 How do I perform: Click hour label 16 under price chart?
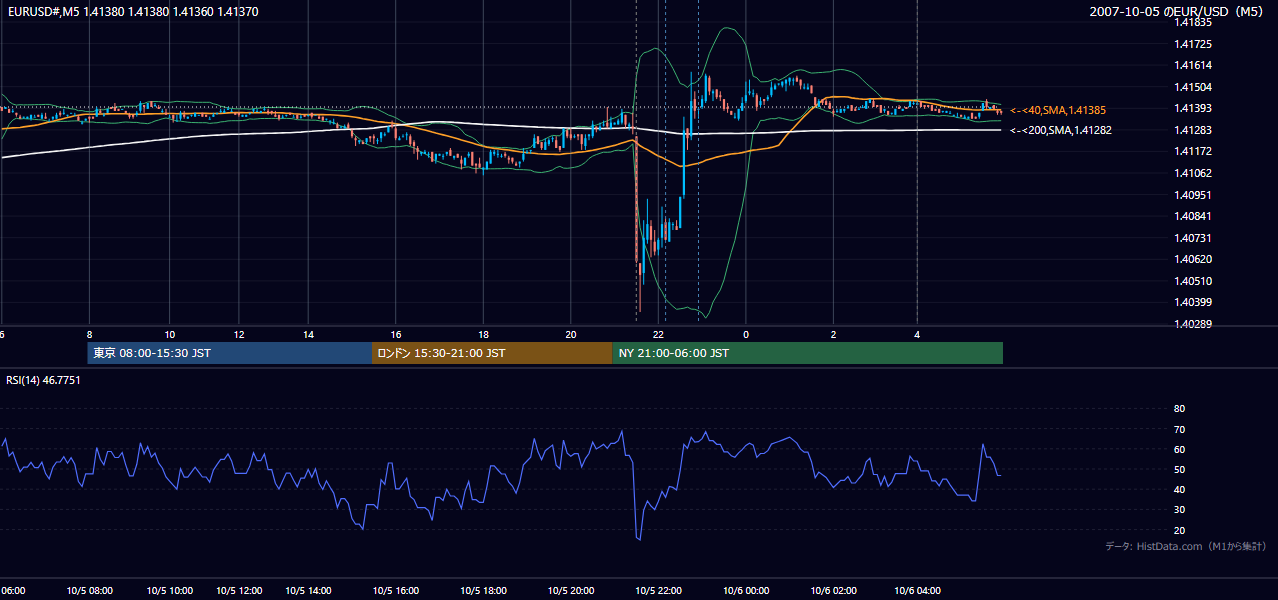pos(396,334)
